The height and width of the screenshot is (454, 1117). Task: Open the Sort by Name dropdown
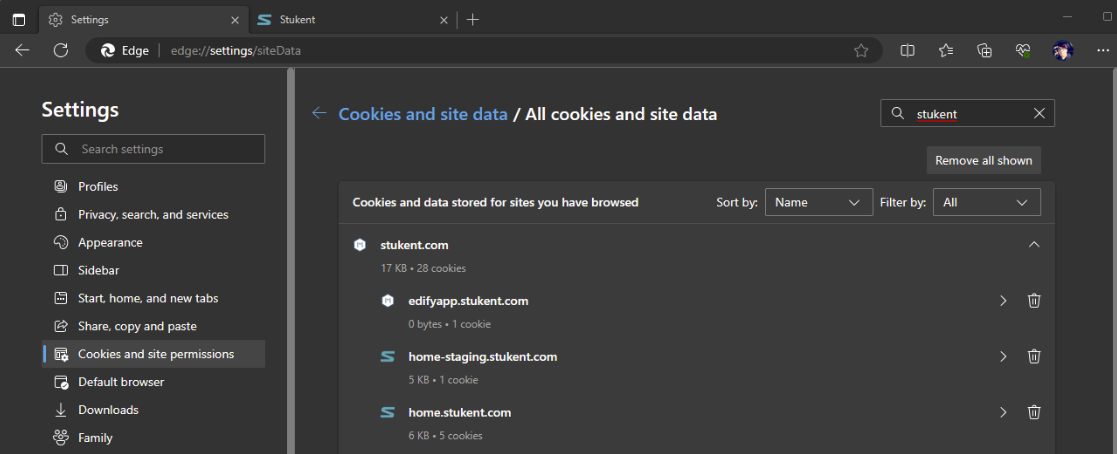pos(819,202)
